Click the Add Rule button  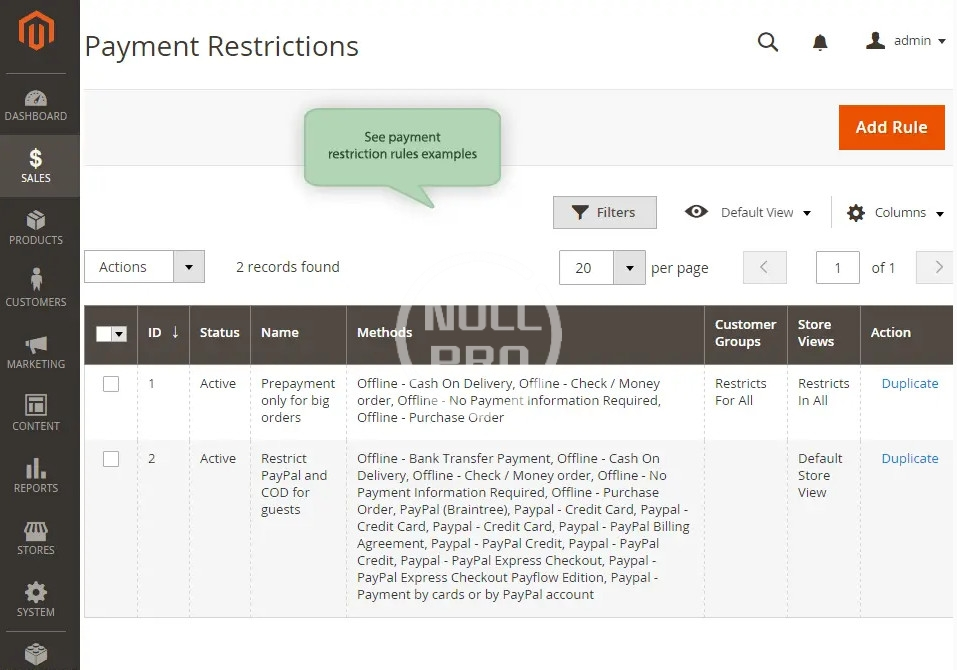(x=891, y=127)
